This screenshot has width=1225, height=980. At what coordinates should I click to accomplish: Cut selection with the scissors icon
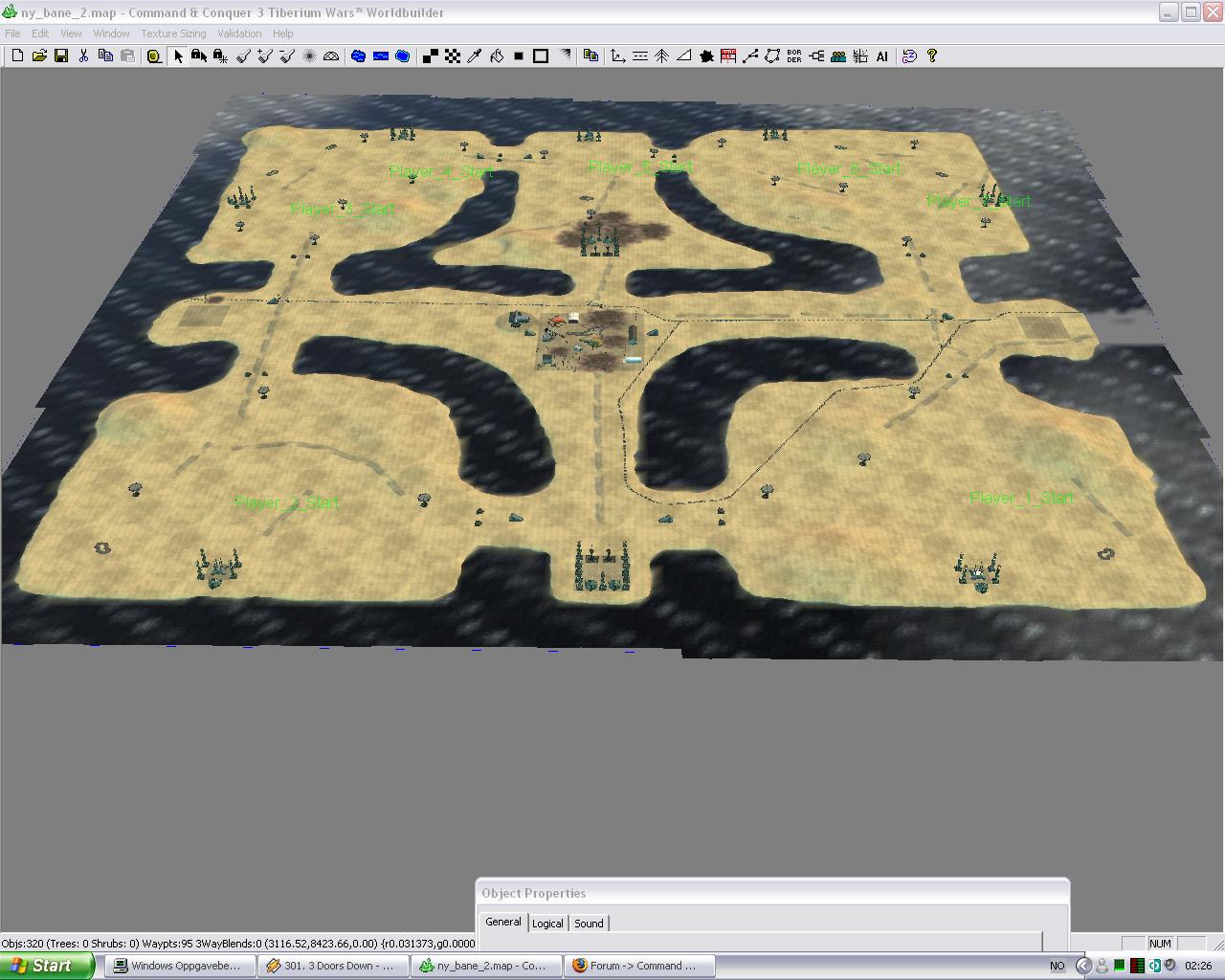83,56
